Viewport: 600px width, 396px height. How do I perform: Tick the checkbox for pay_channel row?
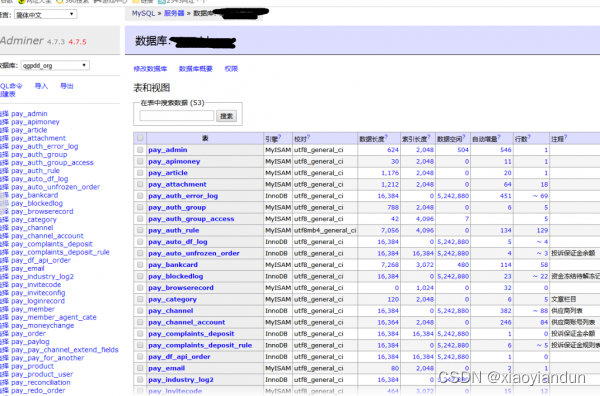pyautogui.click(x=140, y=311)
